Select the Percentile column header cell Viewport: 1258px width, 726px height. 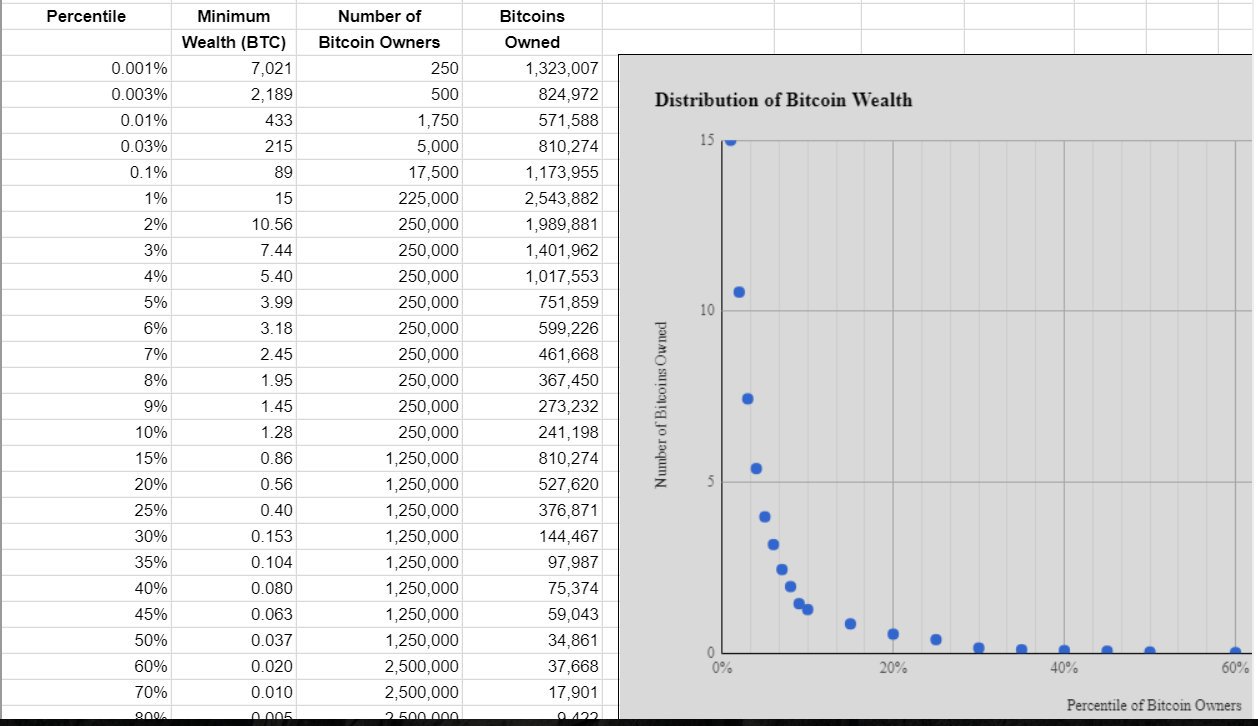click(x=86, y=16)
